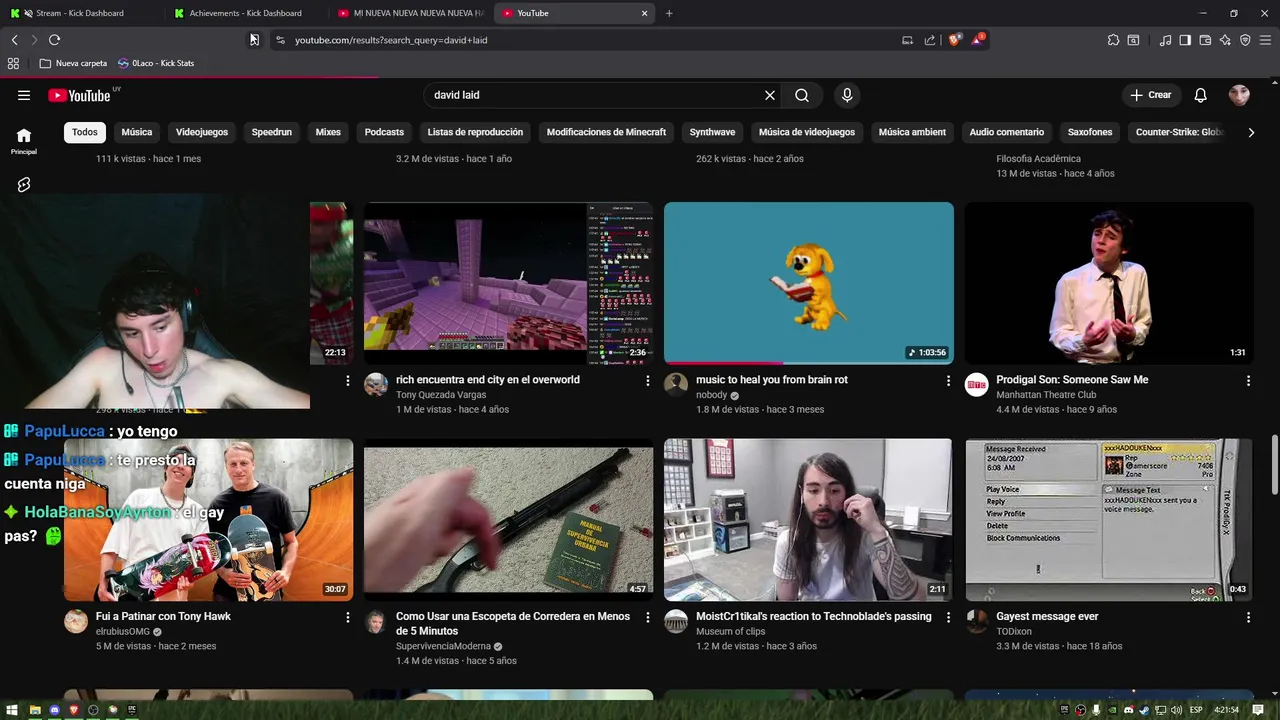Open the music note playlist icon in toolbar
Viewport: 1280px width, 720px height.
click(x=1165, y=40)
